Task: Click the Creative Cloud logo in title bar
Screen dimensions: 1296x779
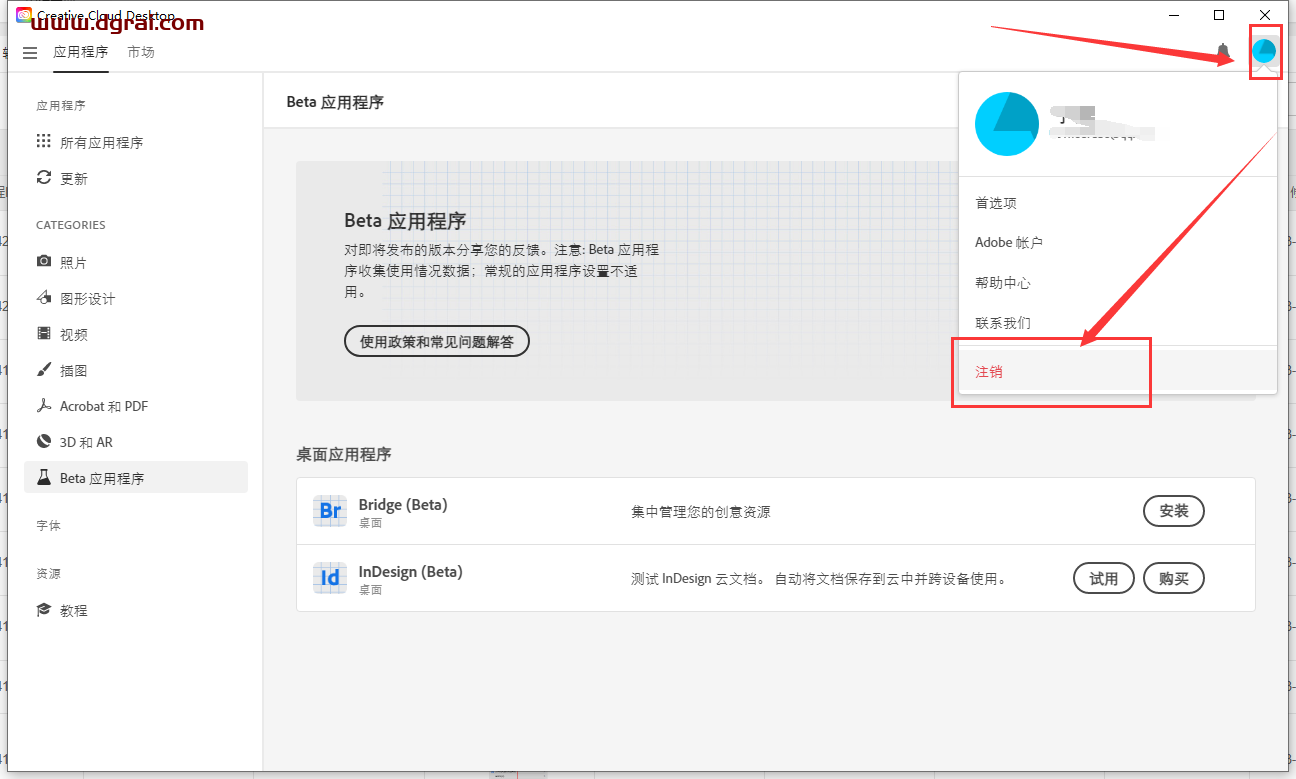Action: coord(25,15)
